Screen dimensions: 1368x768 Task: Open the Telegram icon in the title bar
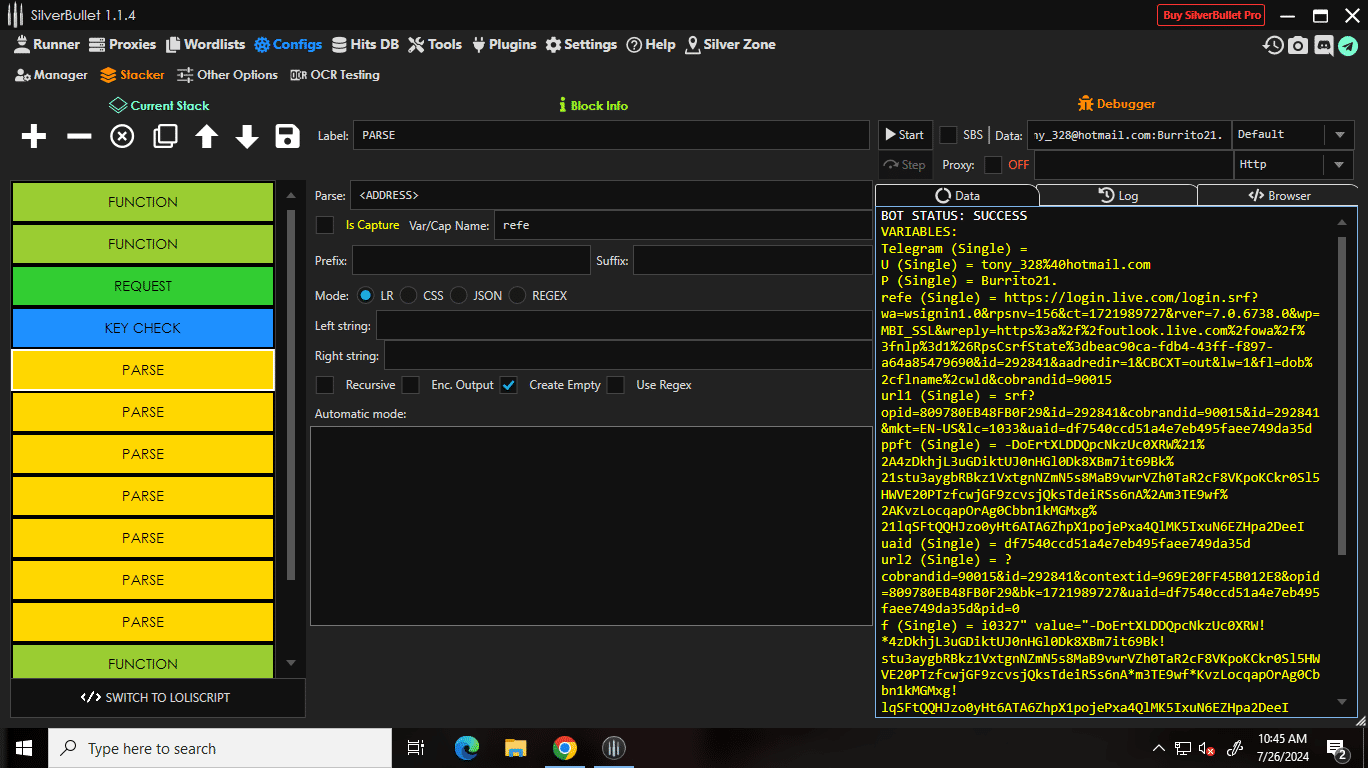point(1348,45)
